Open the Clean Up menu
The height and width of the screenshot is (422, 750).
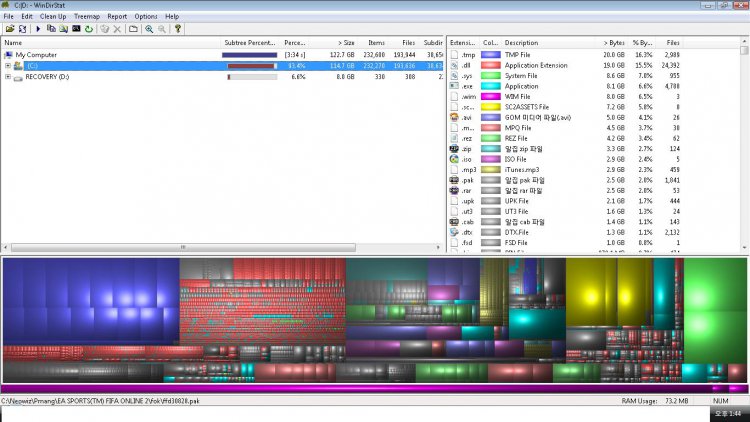pos(53,16)
